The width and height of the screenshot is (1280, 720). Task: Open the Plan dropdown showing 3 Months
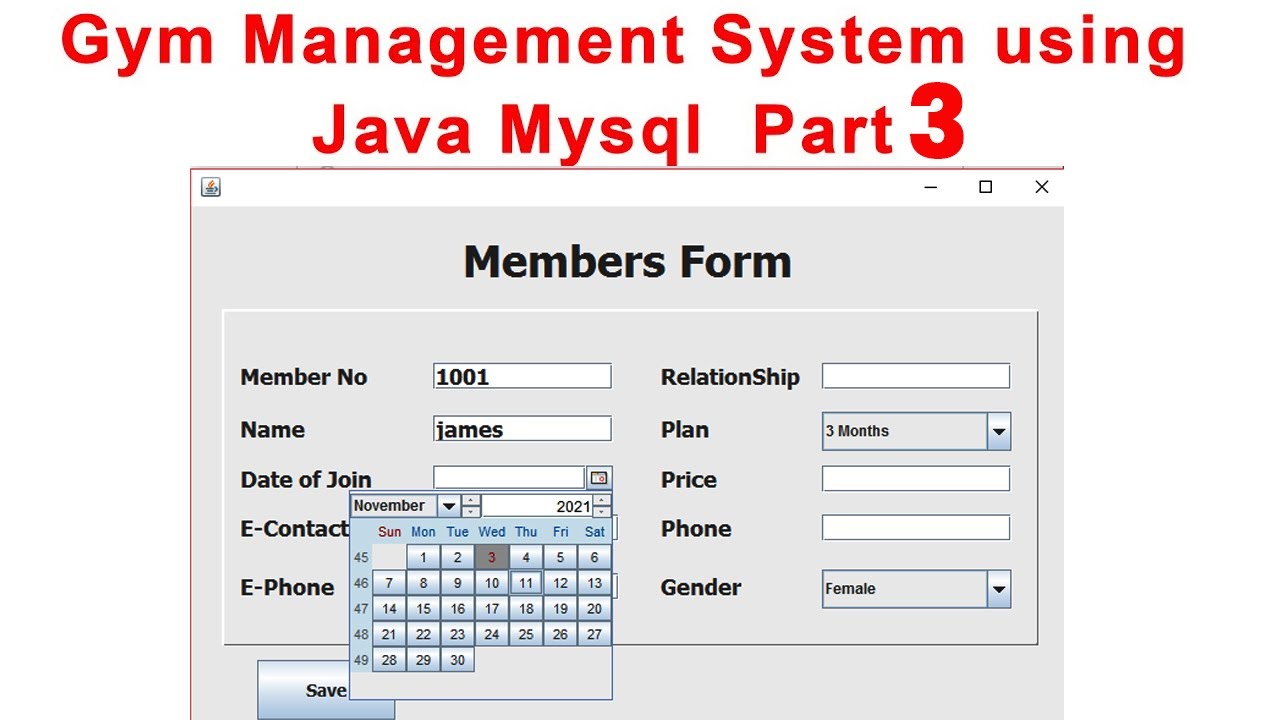(916, 431)
